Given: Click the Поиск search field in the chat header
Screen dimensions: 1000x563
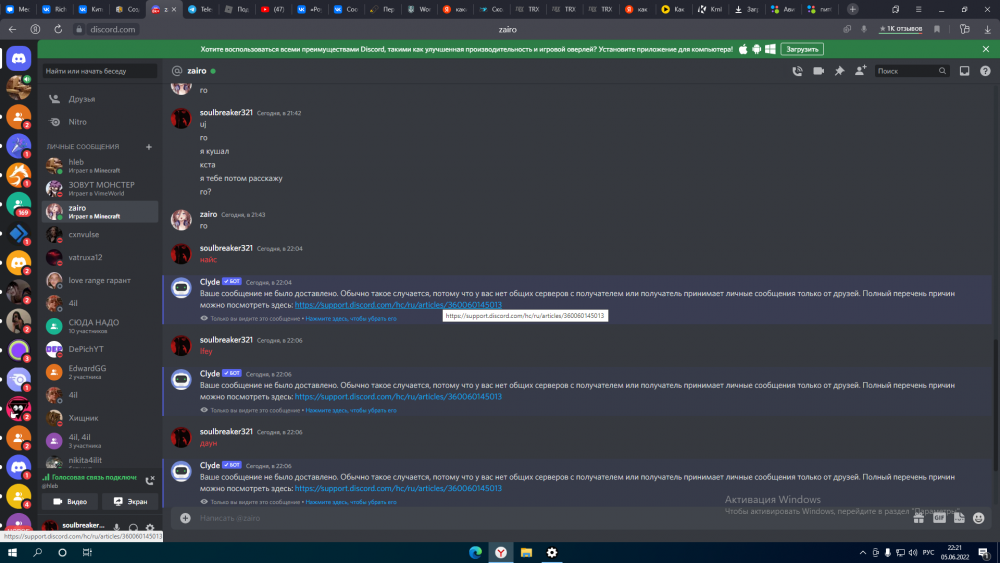Looking at the screenshot, I should point(911,71).
